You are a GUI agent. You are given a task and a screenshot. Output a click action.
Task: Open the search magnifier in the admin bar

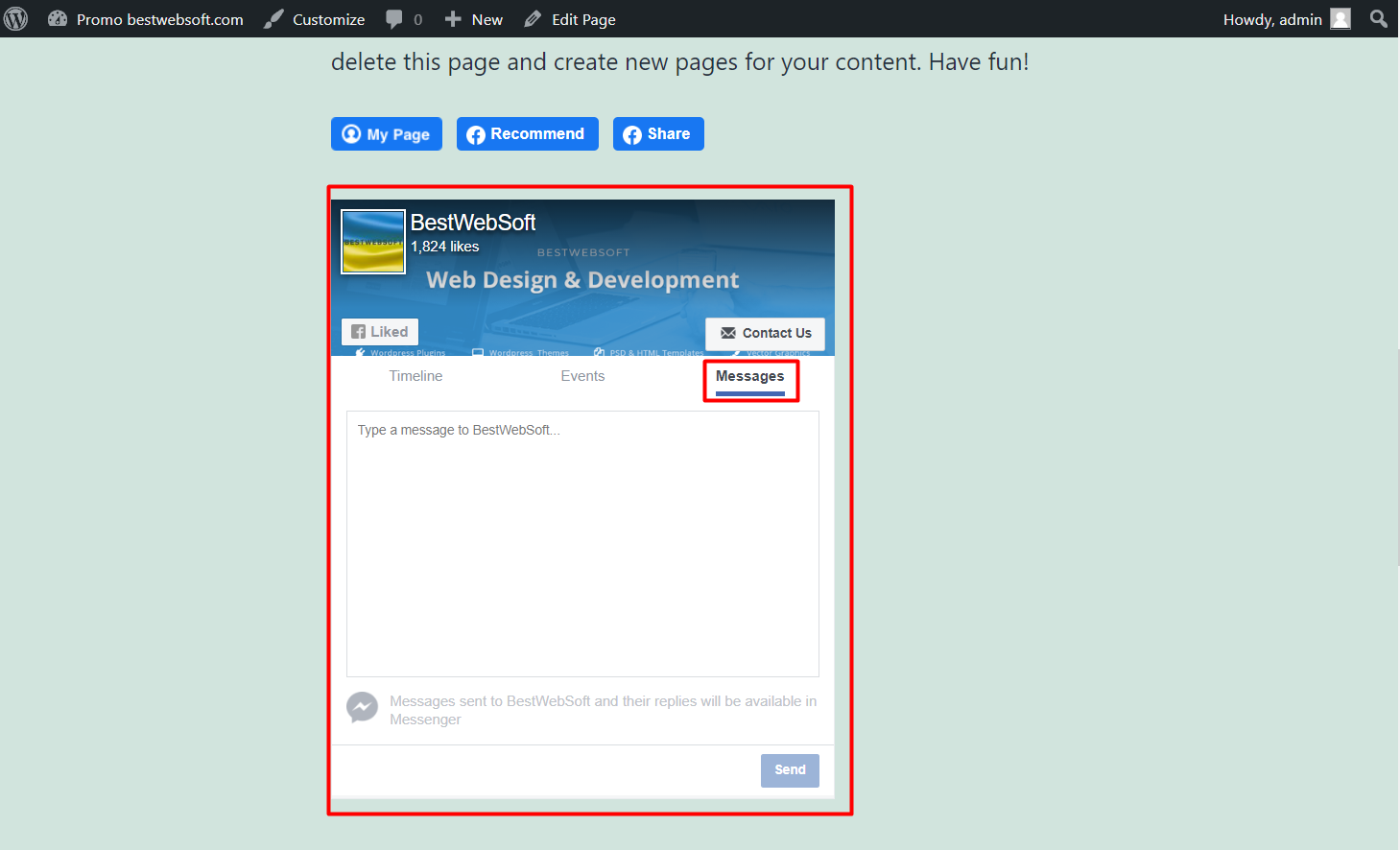click(1379, 19)
